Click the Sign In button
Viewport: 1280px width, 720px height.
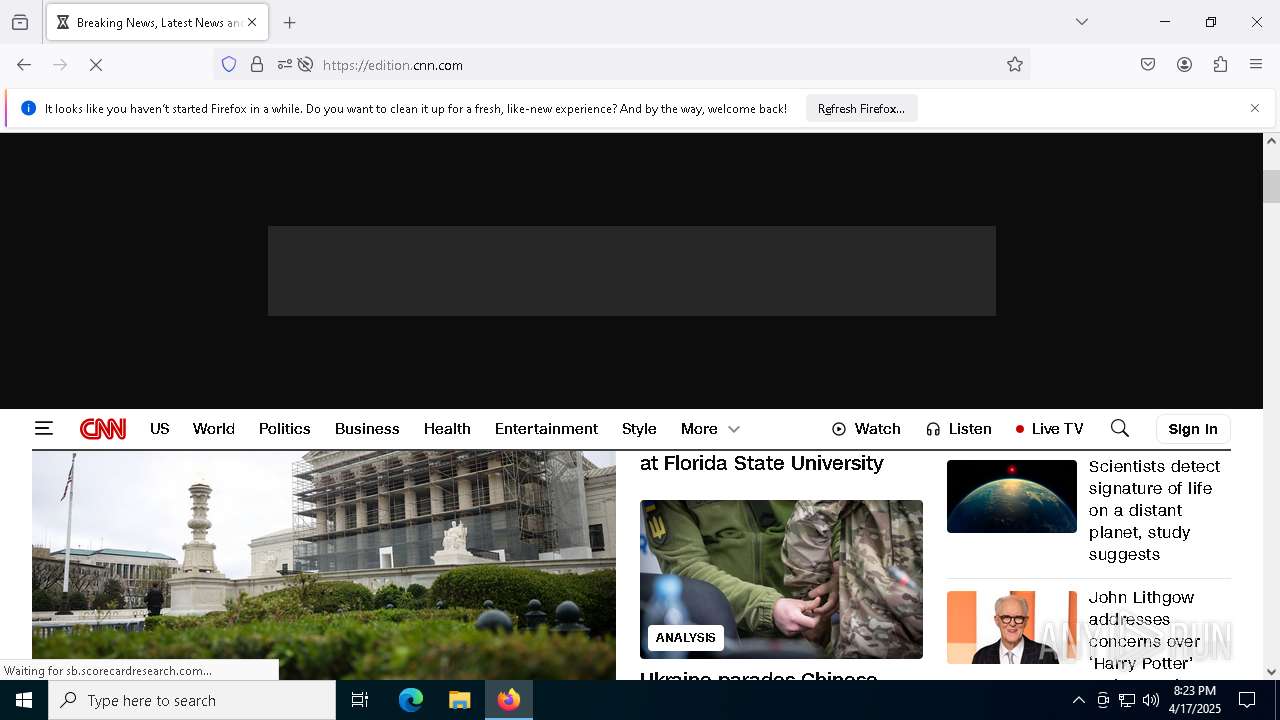coord(1193,429)
